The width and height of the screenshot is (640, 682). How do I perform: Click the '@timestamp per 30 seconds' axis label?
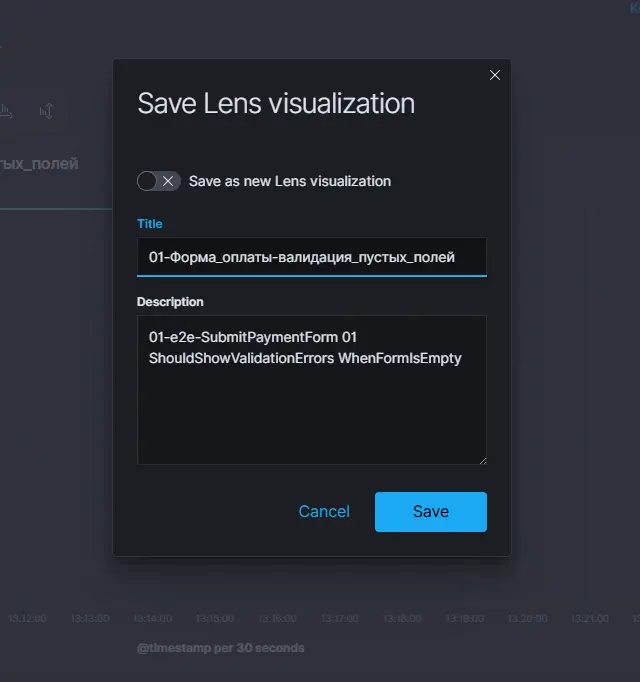pyautogui.click(x=220, y=648)
